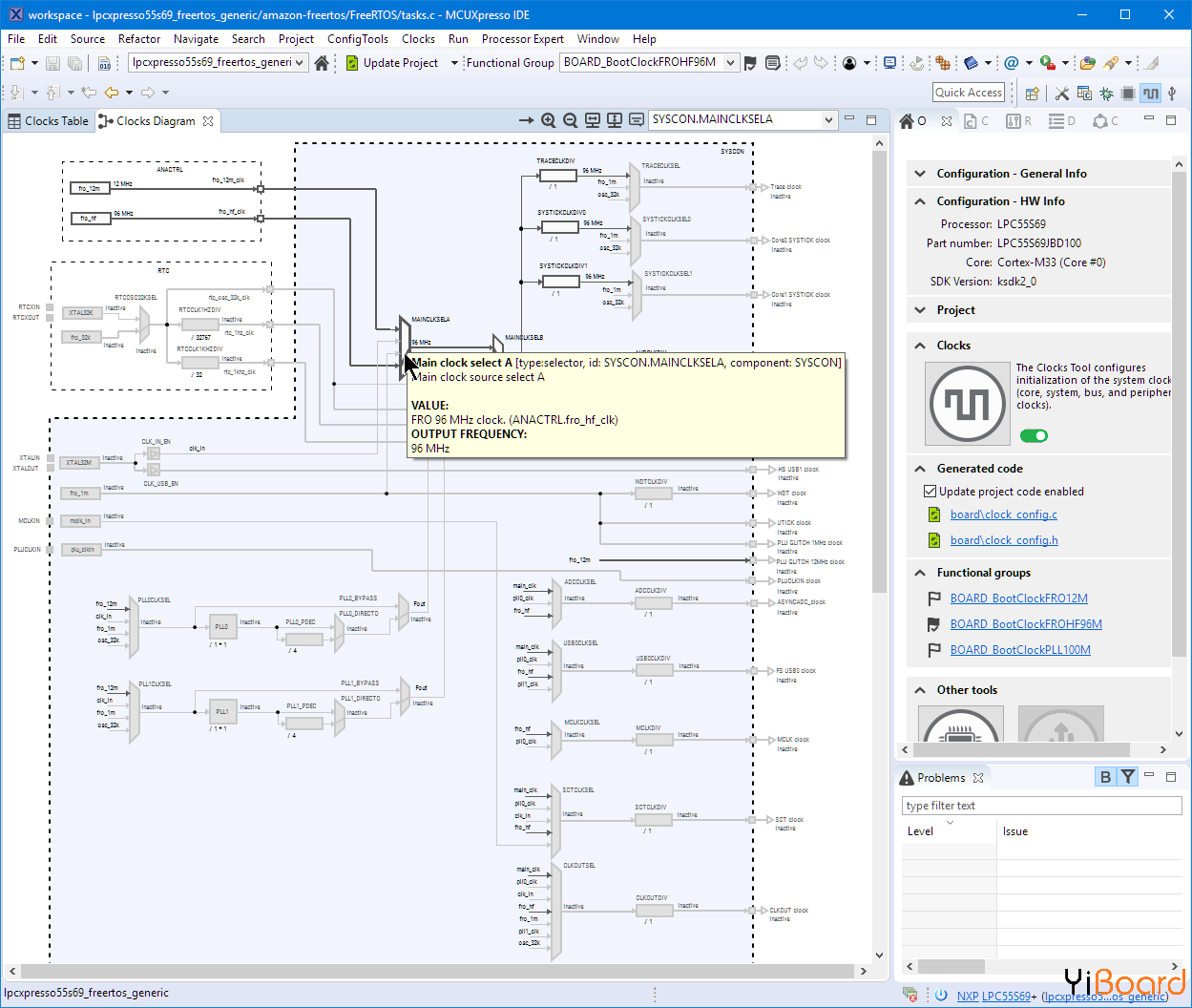Click the back navigation yellow arrow
The width and height of the screenshot is (1192, 1008).
click(x=112, y=93)
